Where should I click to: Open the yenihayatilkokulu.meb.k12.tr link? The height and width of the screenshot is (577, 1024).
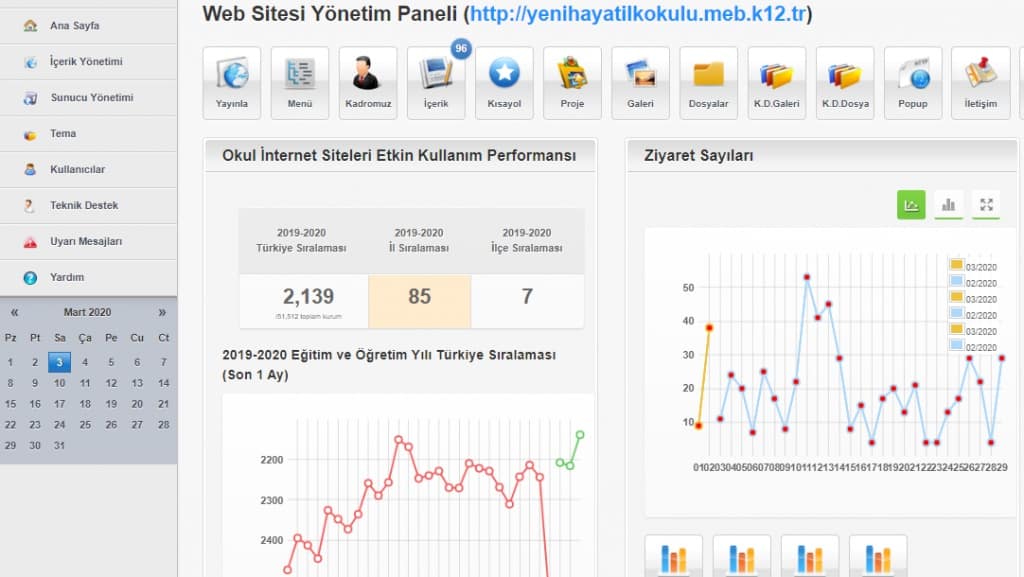point(638,14)
